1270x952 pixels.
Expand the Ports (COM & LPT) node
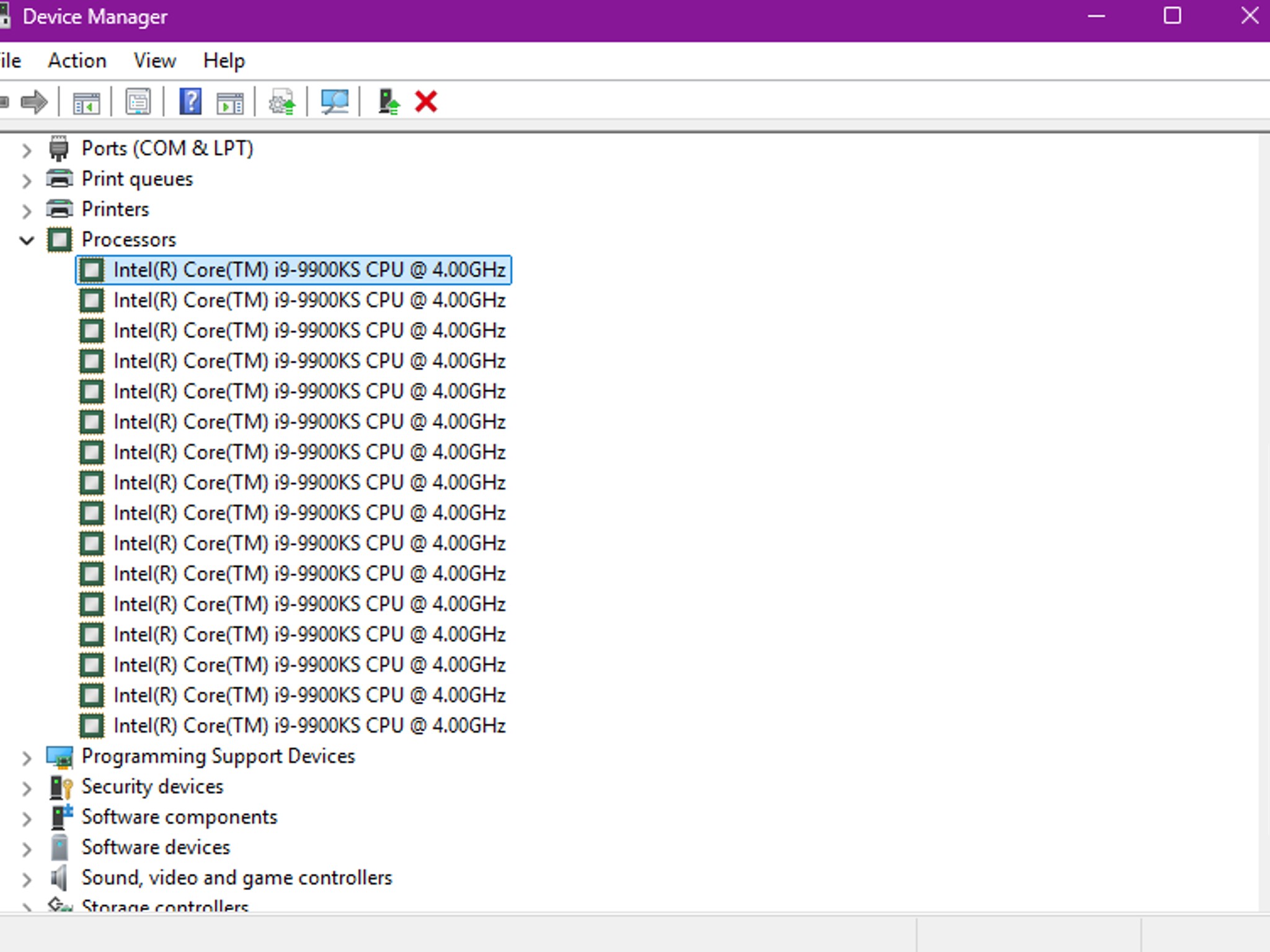(x=27, y=149)
